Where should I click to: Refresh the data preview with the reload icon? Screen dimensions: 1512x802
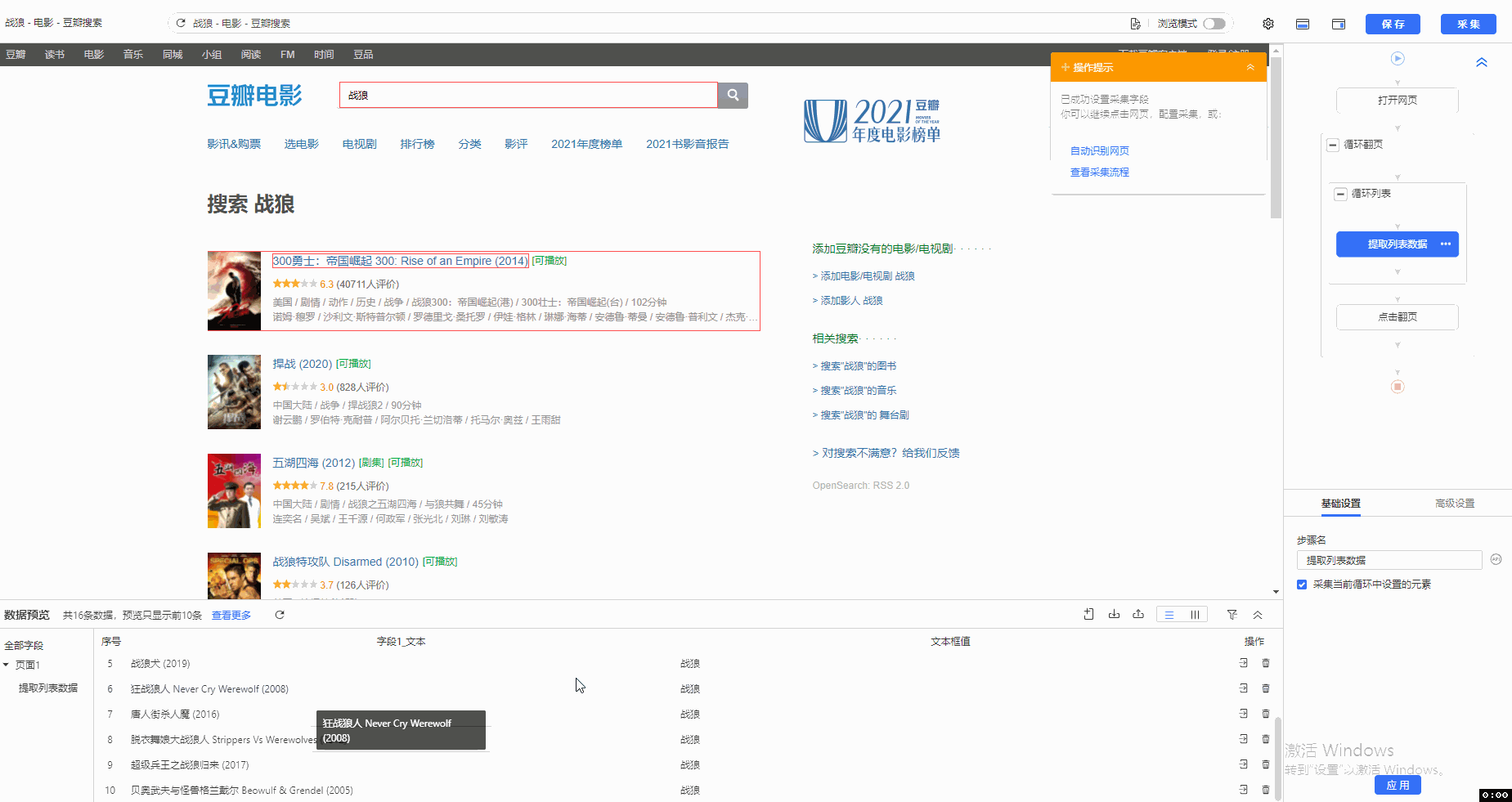pos(280,615)
